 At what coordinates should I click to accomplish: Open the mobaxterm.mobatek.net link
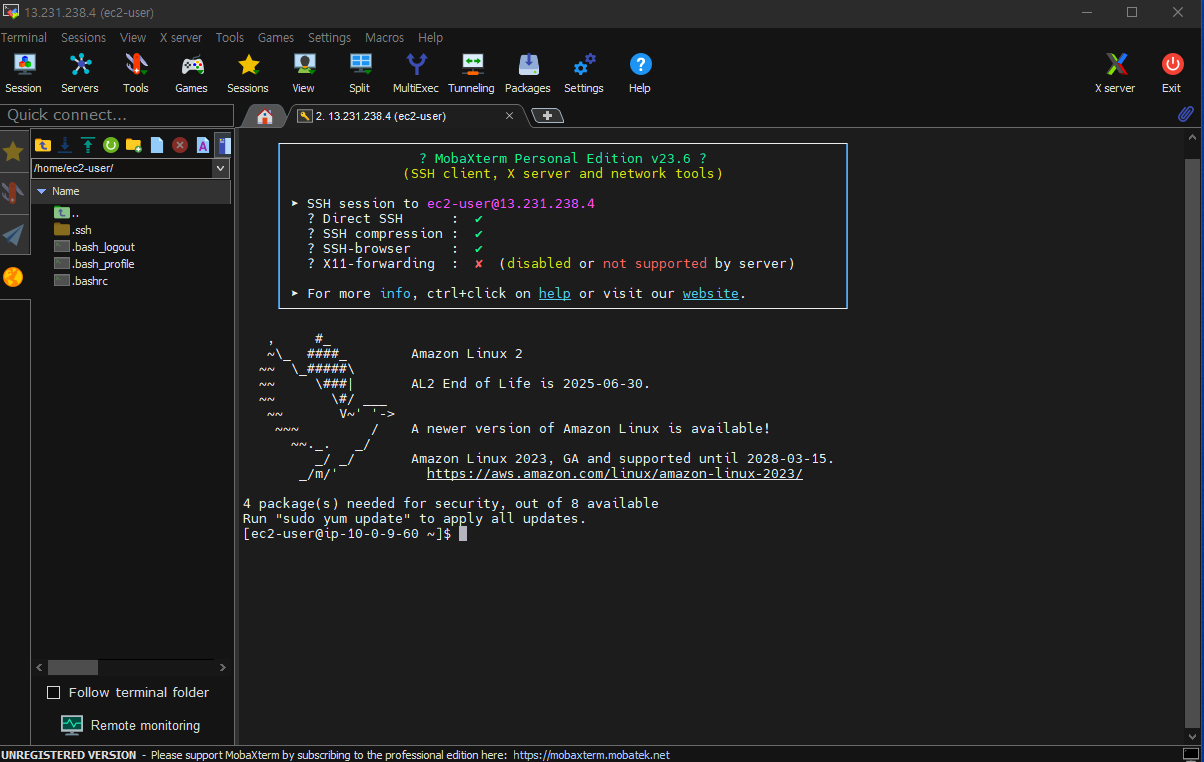click(592, 755)
